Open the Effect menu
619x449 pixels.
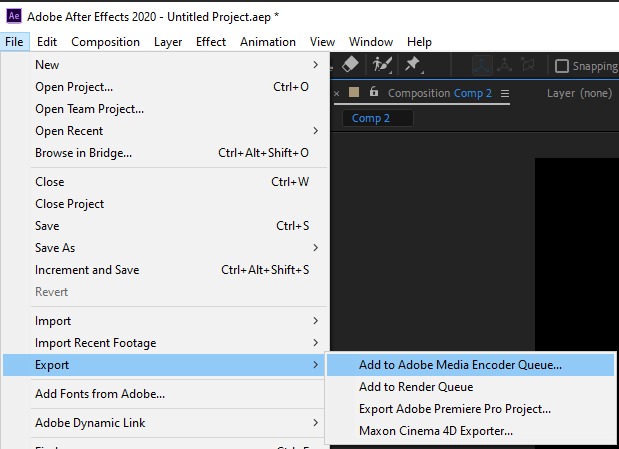[x=211, y=41]
